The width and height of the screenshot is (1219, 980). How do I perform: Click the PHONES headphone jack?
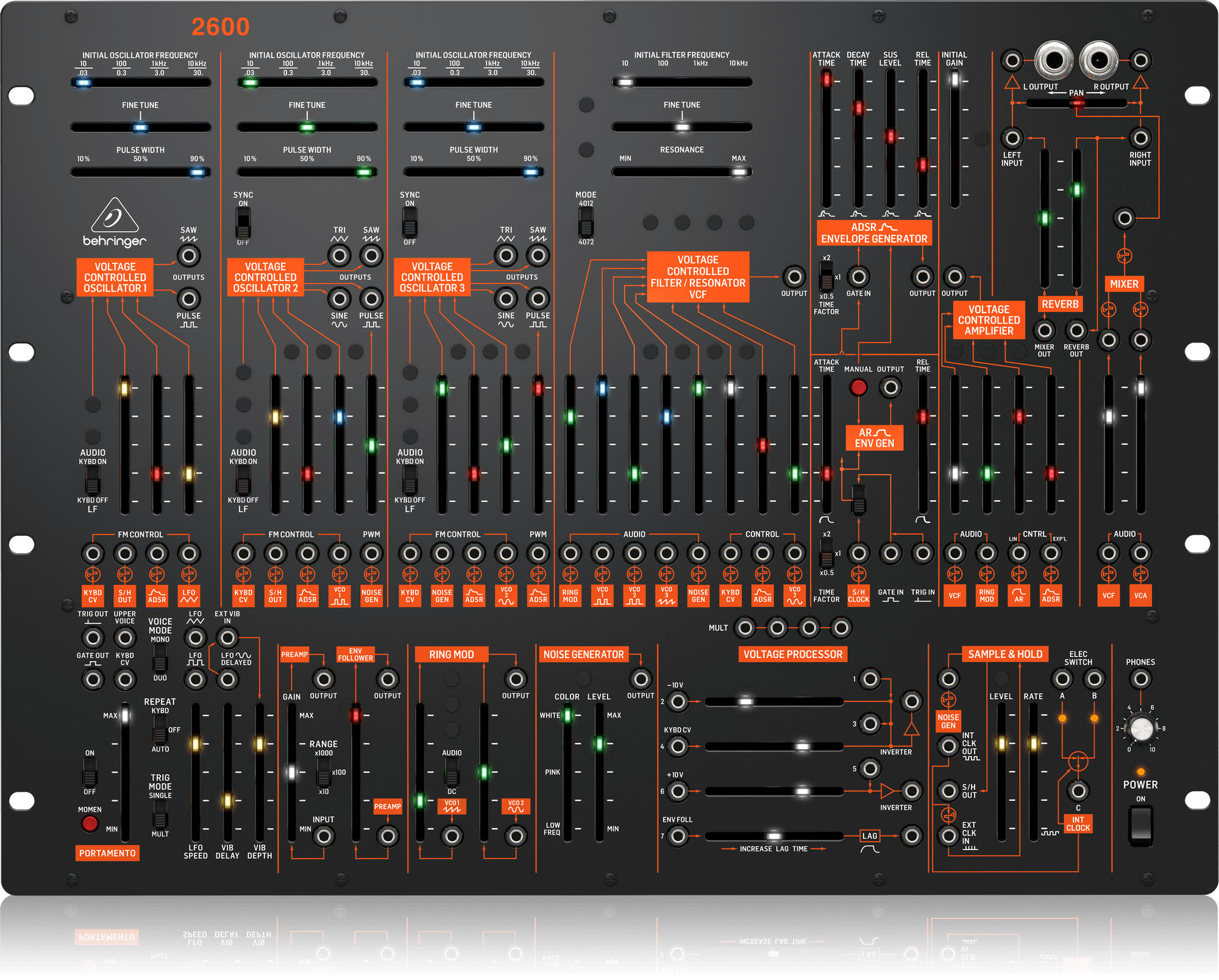point(1140,678)
